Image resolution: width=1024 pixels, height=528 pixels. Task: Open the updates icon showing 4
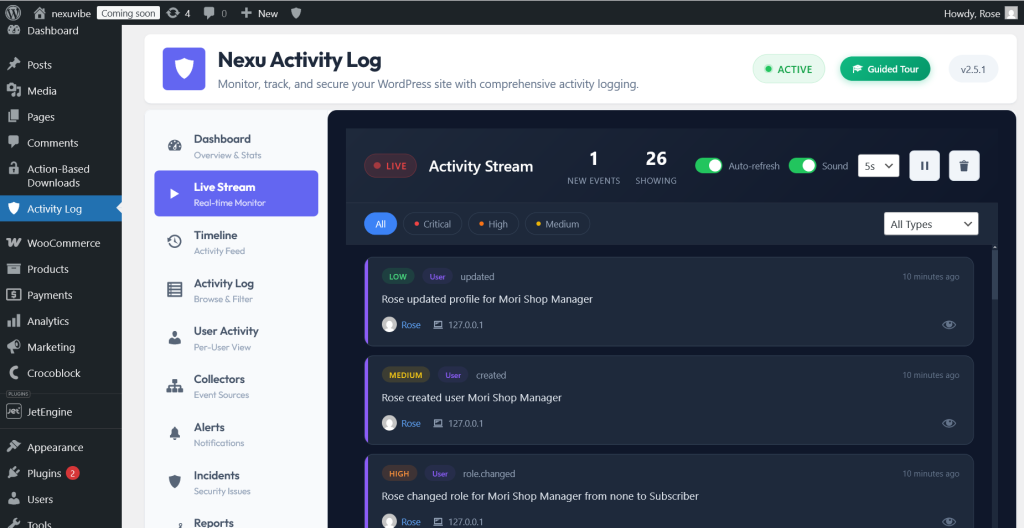tap(178, 13)
